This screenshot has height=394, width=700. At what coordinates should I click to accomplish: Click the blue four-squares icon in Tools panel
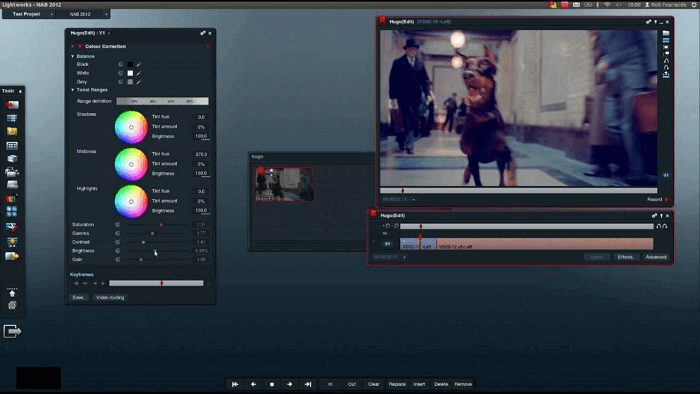[12, 212]
